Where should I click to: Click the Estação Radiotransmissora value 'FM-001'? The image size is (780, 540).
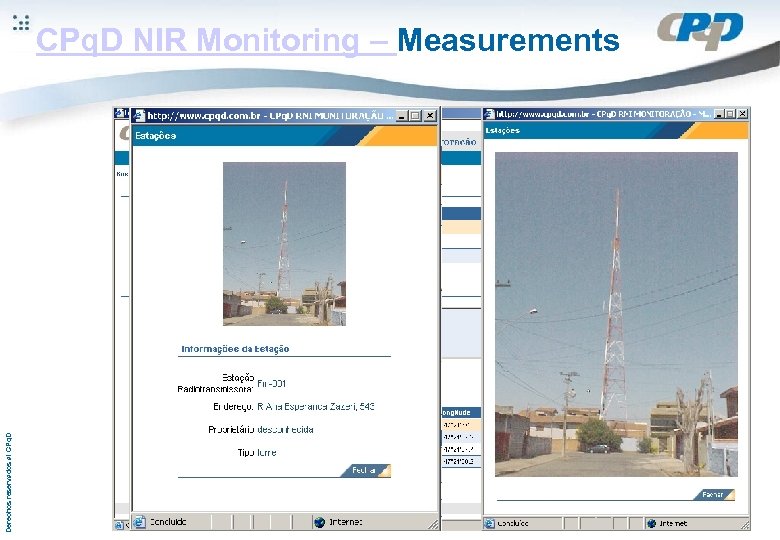272,383
